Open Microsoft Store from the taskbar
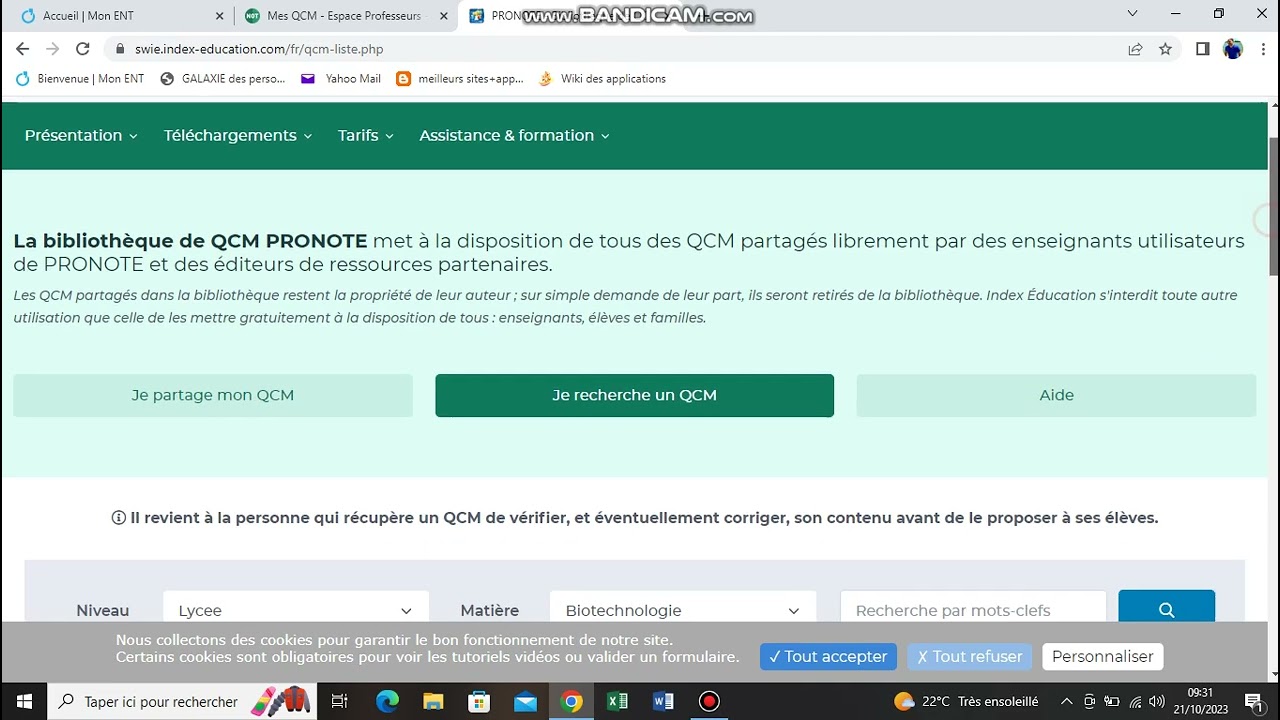The height and width of the screenshot is (720, 1280). [479, 701]
